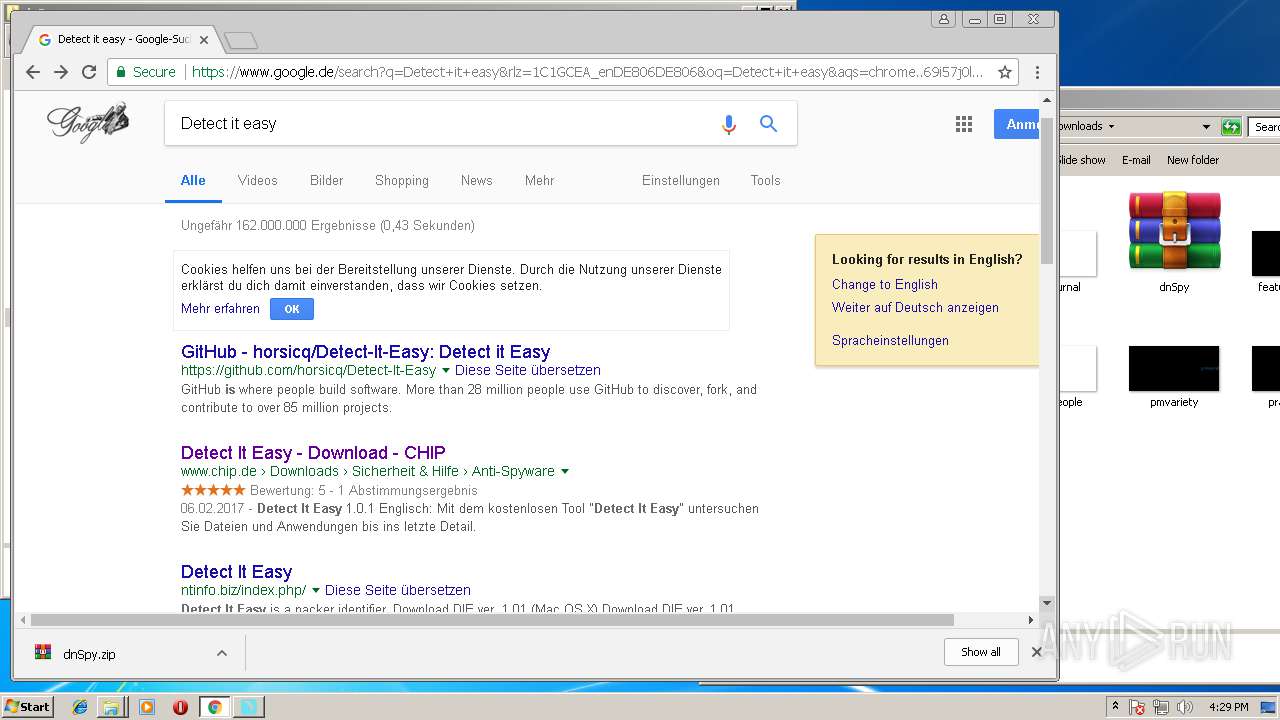Screen dimensions: 1280x720
Task: Close the Detect it easy browser tab
Action: coord(204,40)
